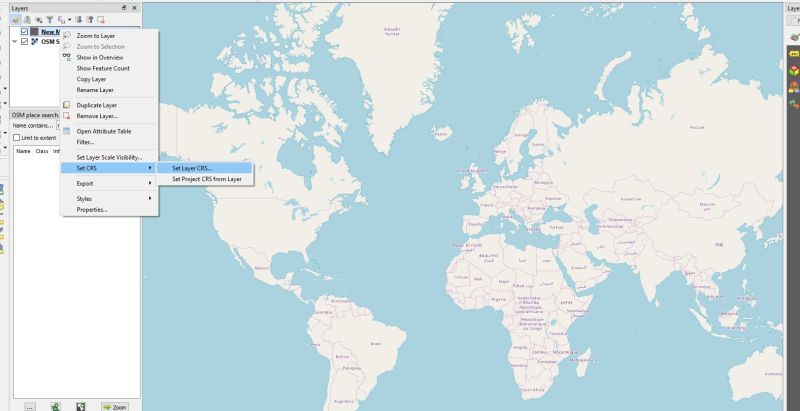Select Set Project CRS from Layer
This screenshot has width=800, height=411.
coord(207,179)
